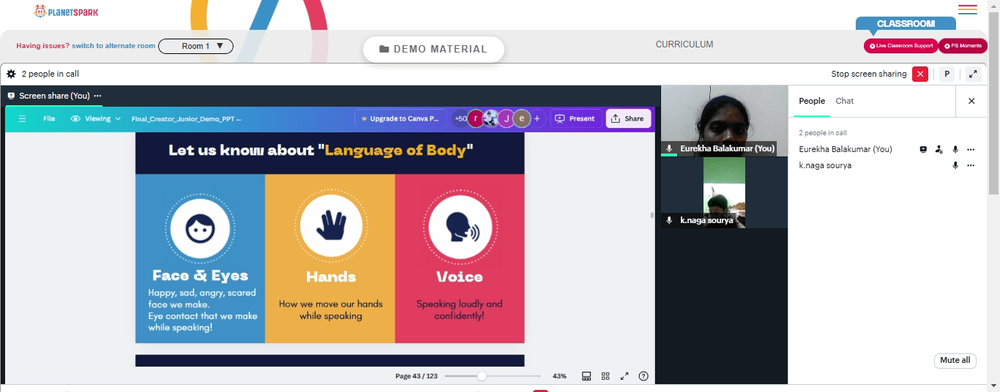Click the Eurekha Balakumar (You) name
This screenshot has height=392, width=1000.
845,149
